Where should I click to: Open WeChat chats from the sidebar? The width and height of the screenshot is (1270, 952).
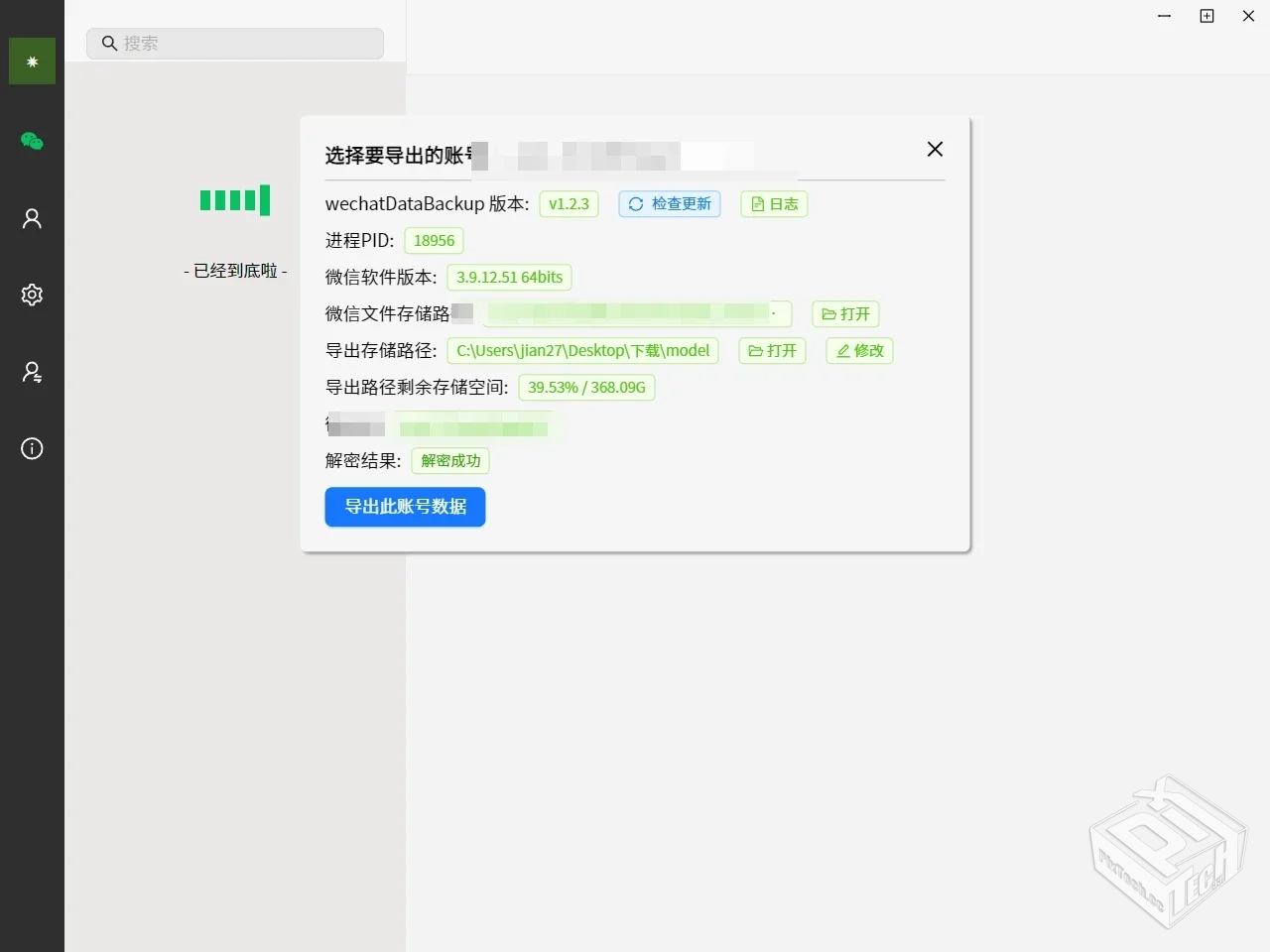tap(32, 142)
